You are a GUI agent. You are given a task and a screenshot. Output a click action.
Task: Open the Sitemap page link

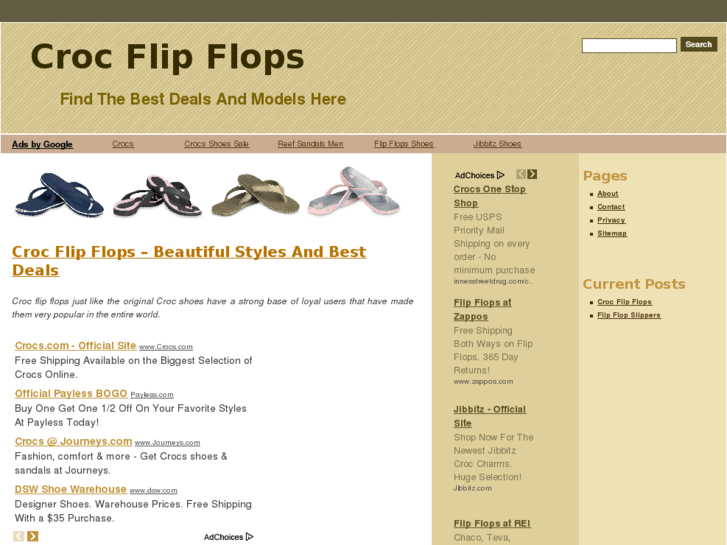click(612, 233)
